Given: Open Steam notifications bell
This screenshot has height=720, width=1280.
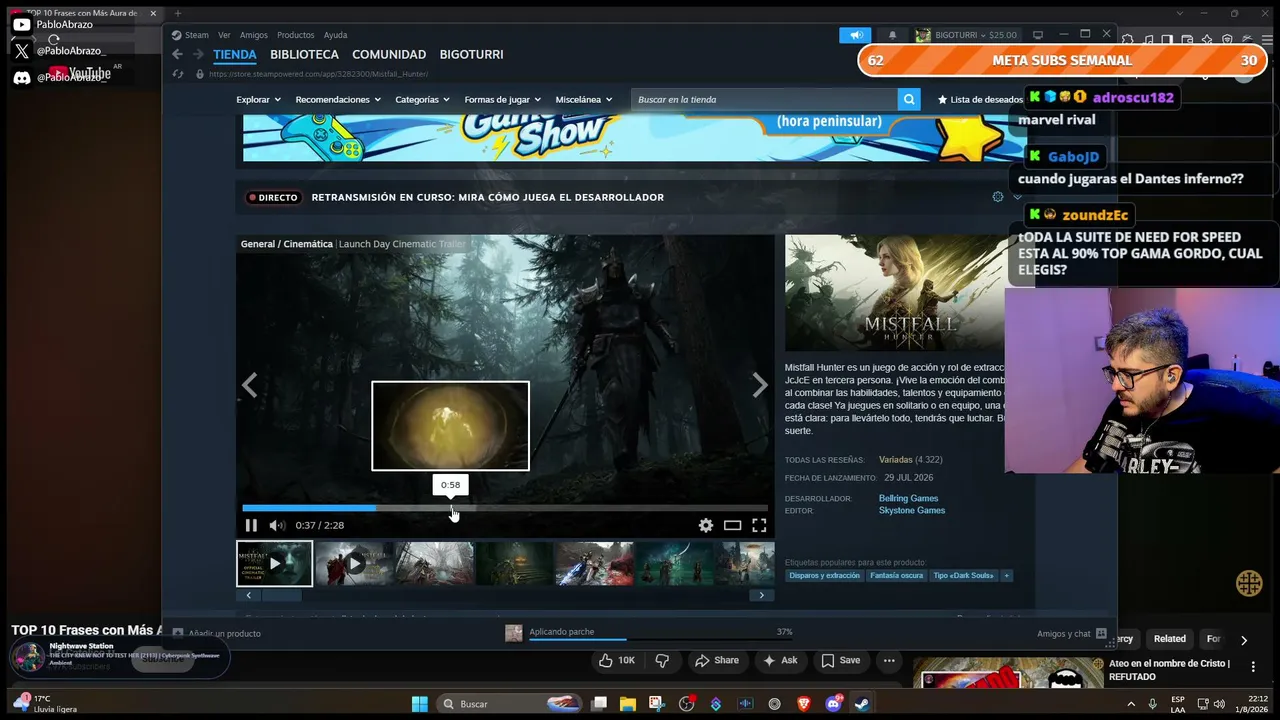Looking at the screenshot, I should pos(893,35).
